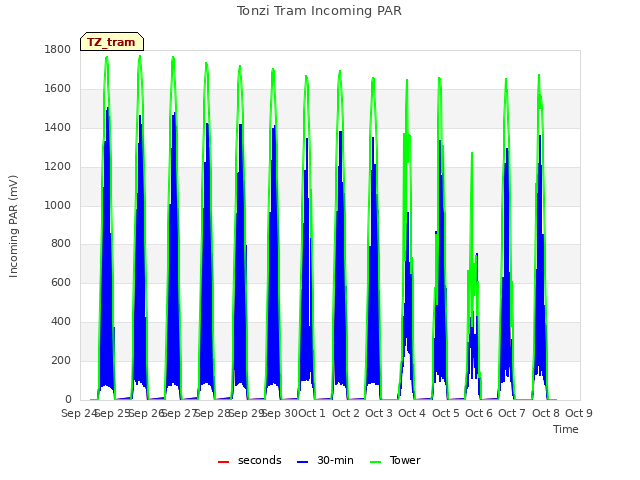Select the seconds legend entry

[x=250, y=460]
